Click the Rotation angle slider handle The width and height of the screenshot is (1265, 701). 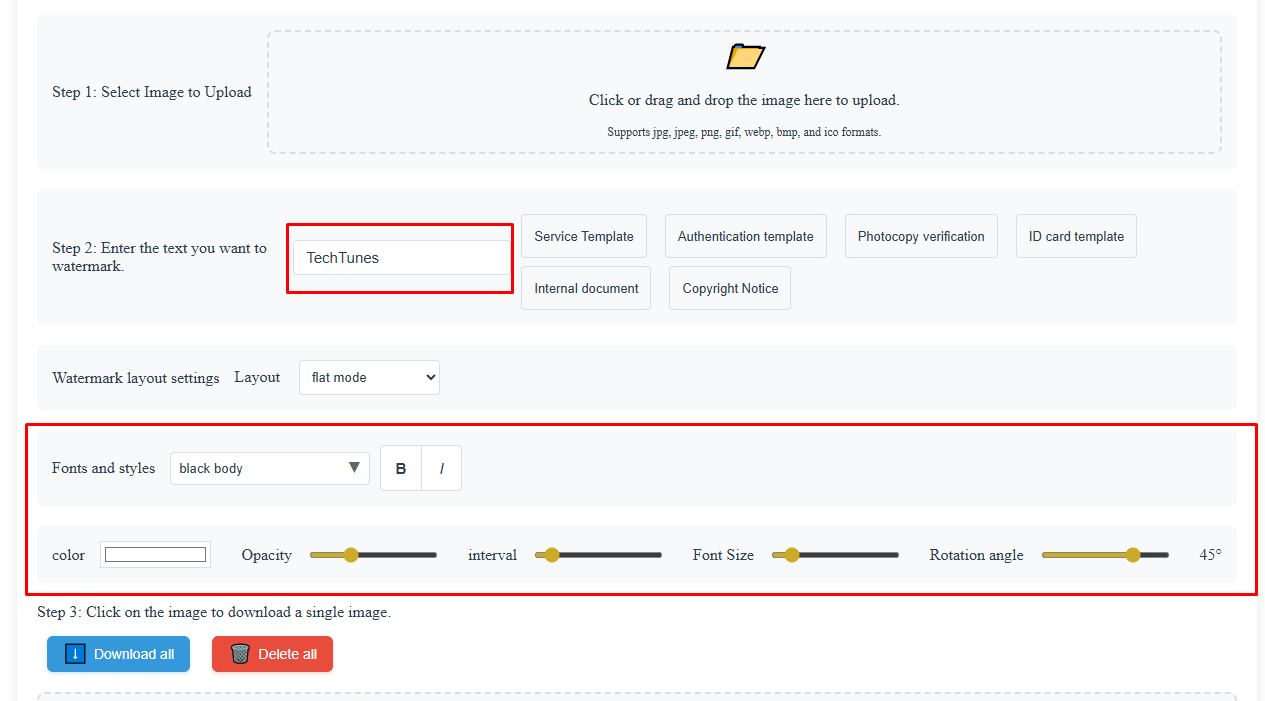click(1131, 554)
